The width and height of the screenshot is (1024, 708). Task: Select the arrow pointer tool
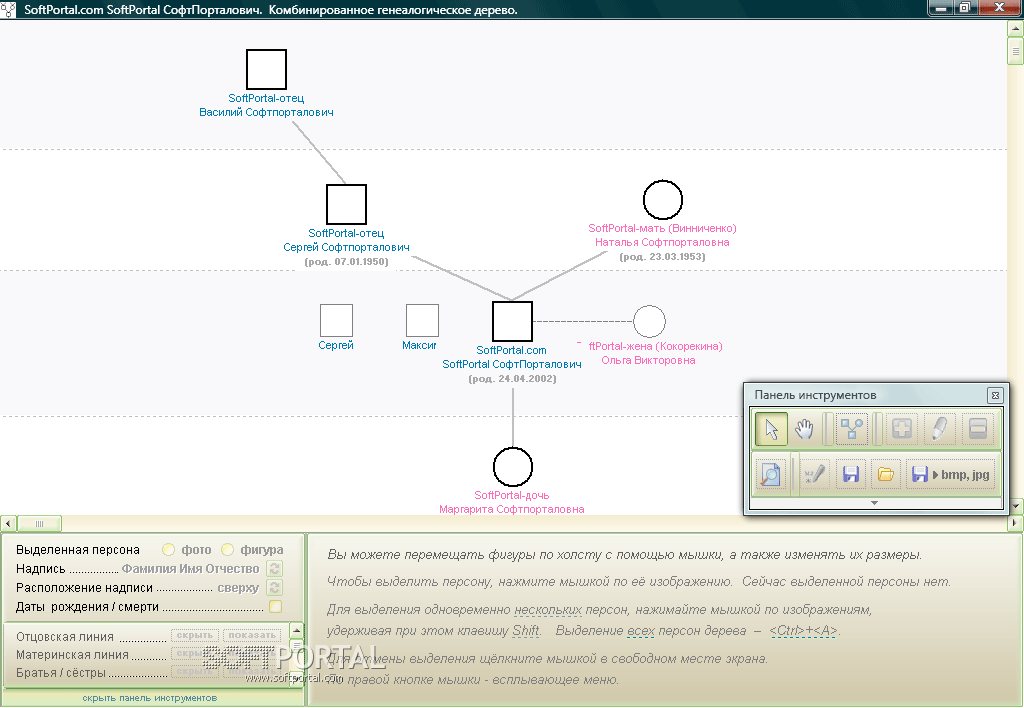771,429
